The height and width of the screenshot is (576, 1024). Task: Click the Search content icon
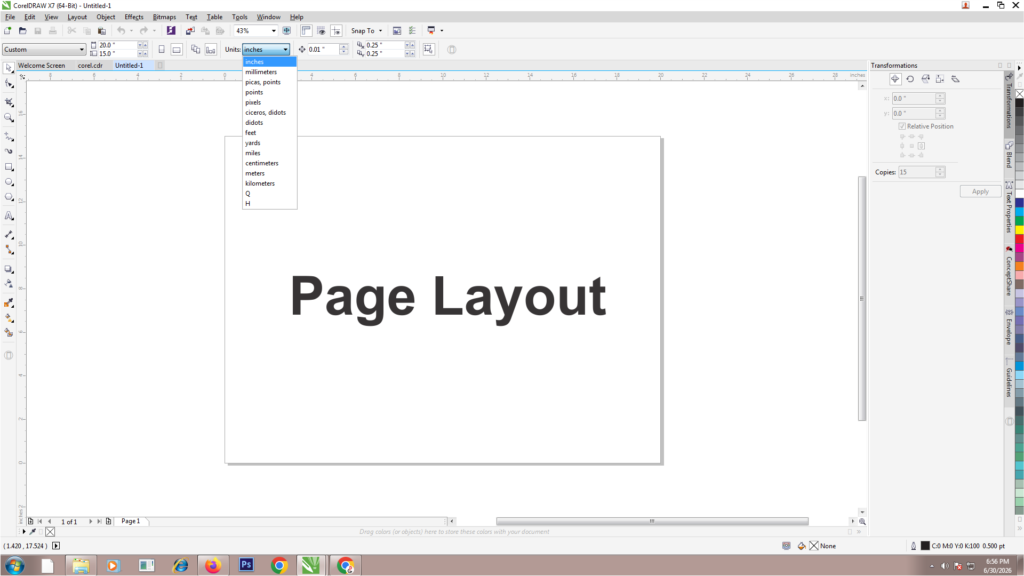171,31
